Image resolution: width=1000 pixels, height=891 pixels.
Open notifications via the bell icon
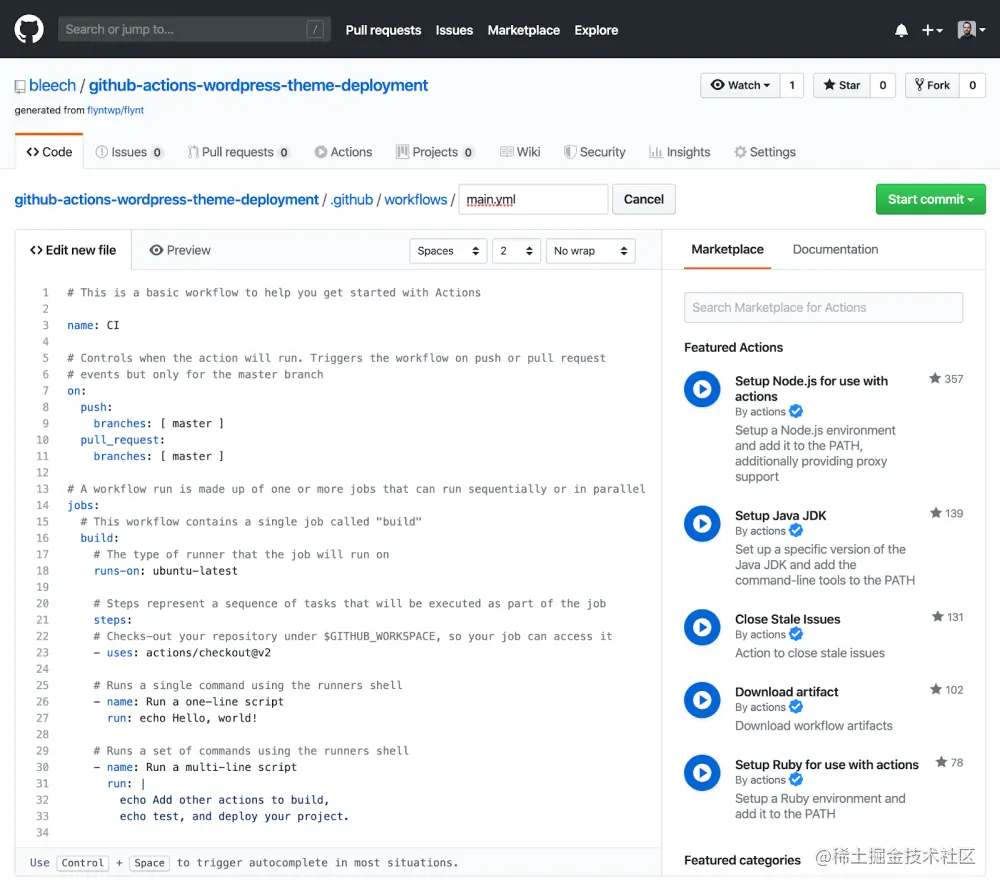pyautogui.click(x=901, y=30)
